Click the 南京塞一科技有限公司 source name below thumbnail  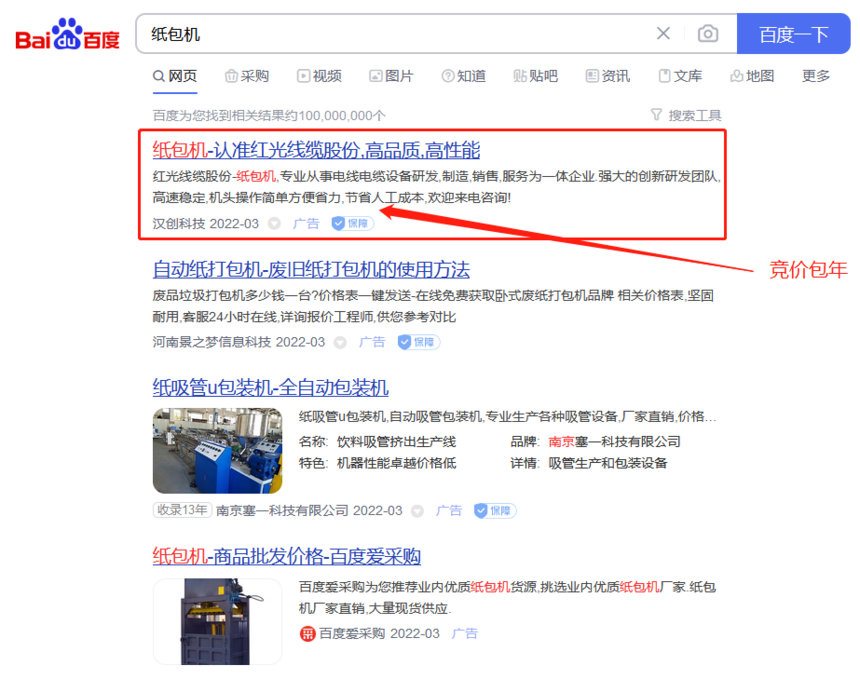pyautogui.click(x=282, y=511)
